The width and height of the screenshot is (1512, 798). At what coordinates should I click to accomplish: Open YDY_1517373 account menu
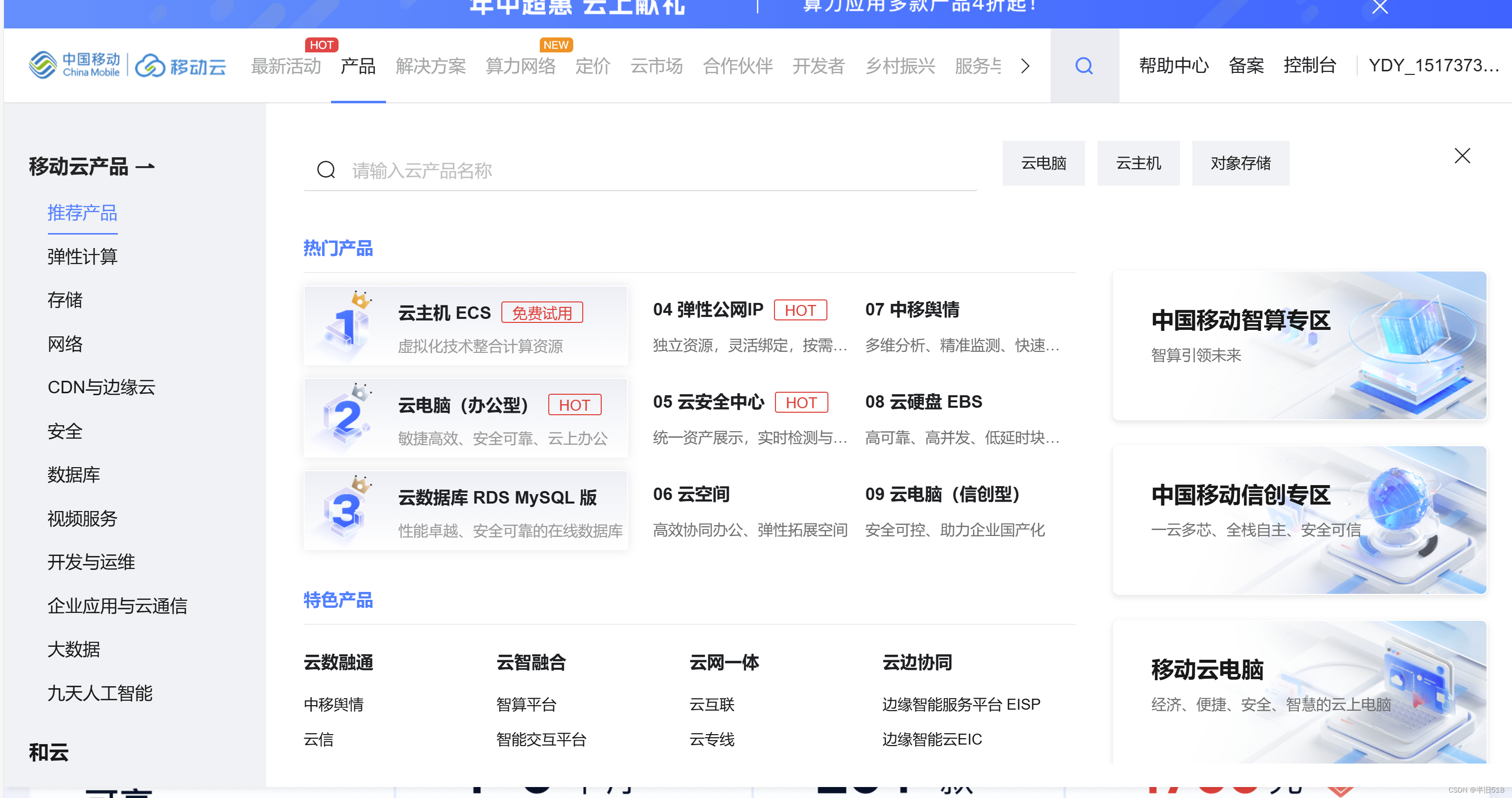tap(1433, 65)
